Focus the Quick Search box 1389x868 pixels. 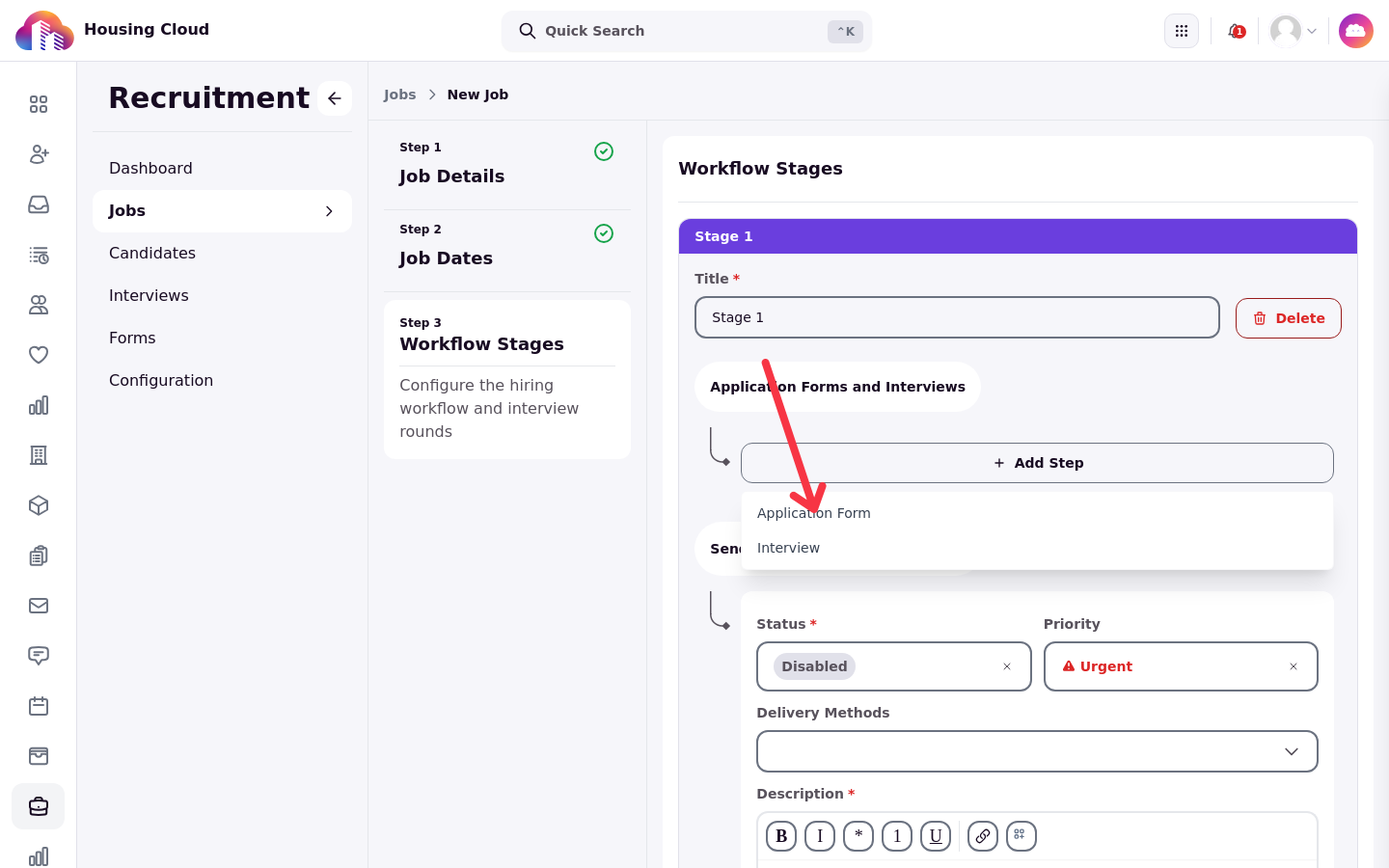pyautogui.click(x=687, y=31)
